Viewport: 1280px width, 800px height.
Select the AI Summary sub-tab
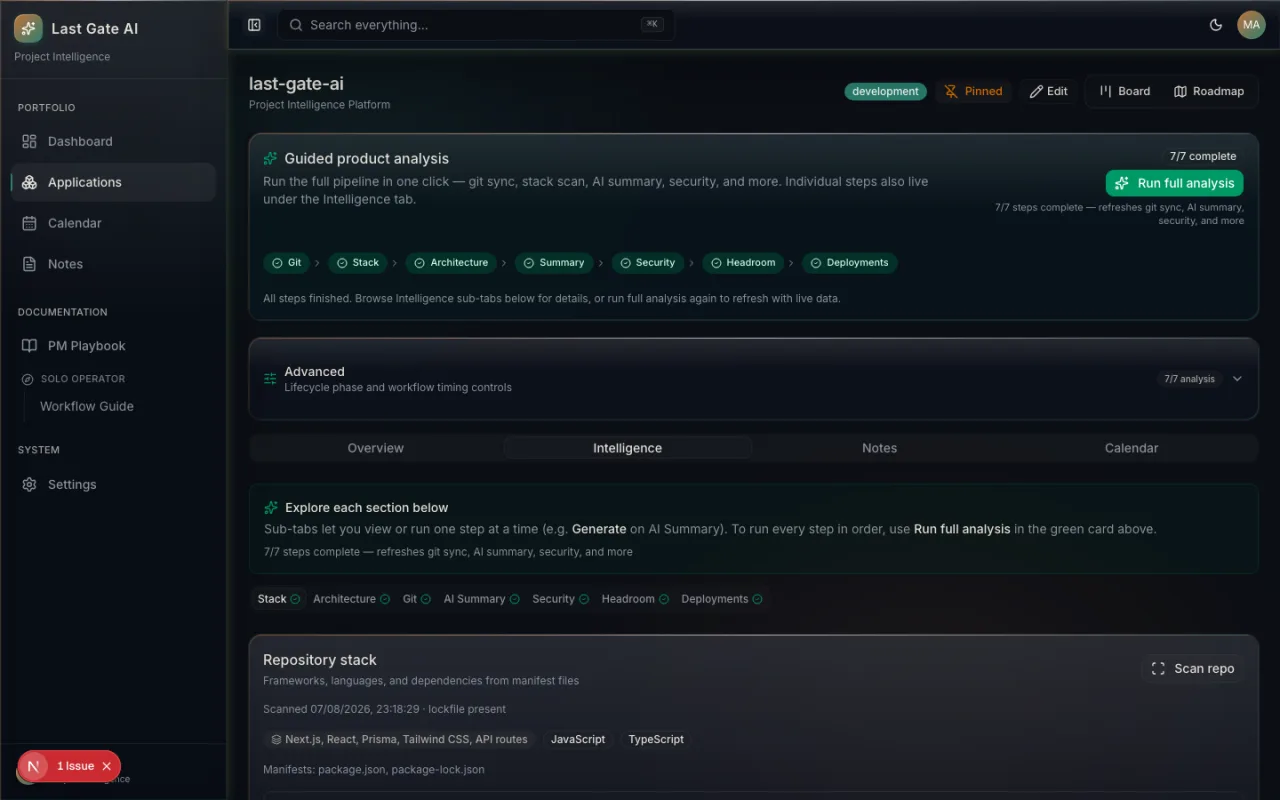tap(482, 599)
